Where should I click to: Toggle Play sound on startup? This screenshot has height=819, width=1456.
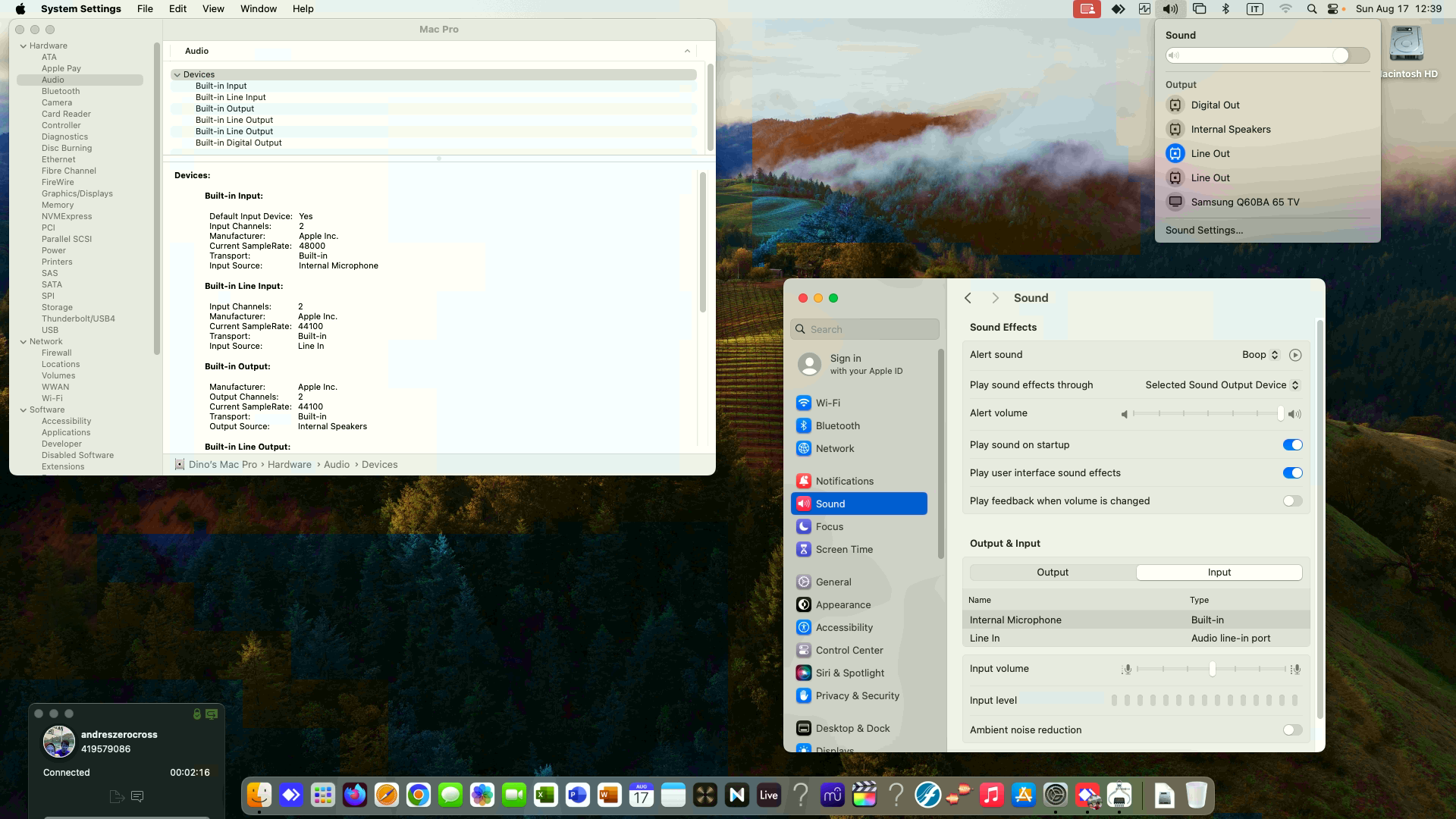pyautogui.click(x=1292, y=445)
